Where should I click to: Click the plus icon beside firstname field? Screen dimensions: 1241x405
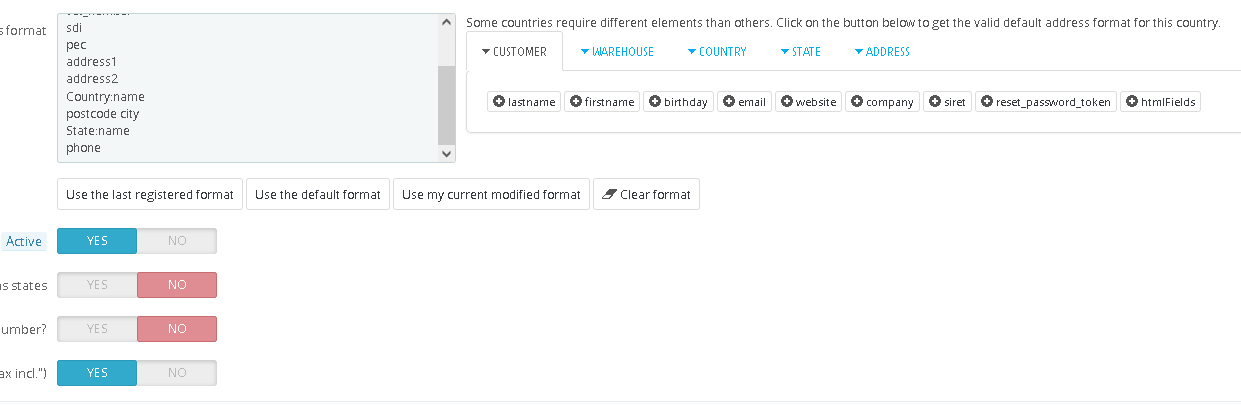tap(575, 102)
